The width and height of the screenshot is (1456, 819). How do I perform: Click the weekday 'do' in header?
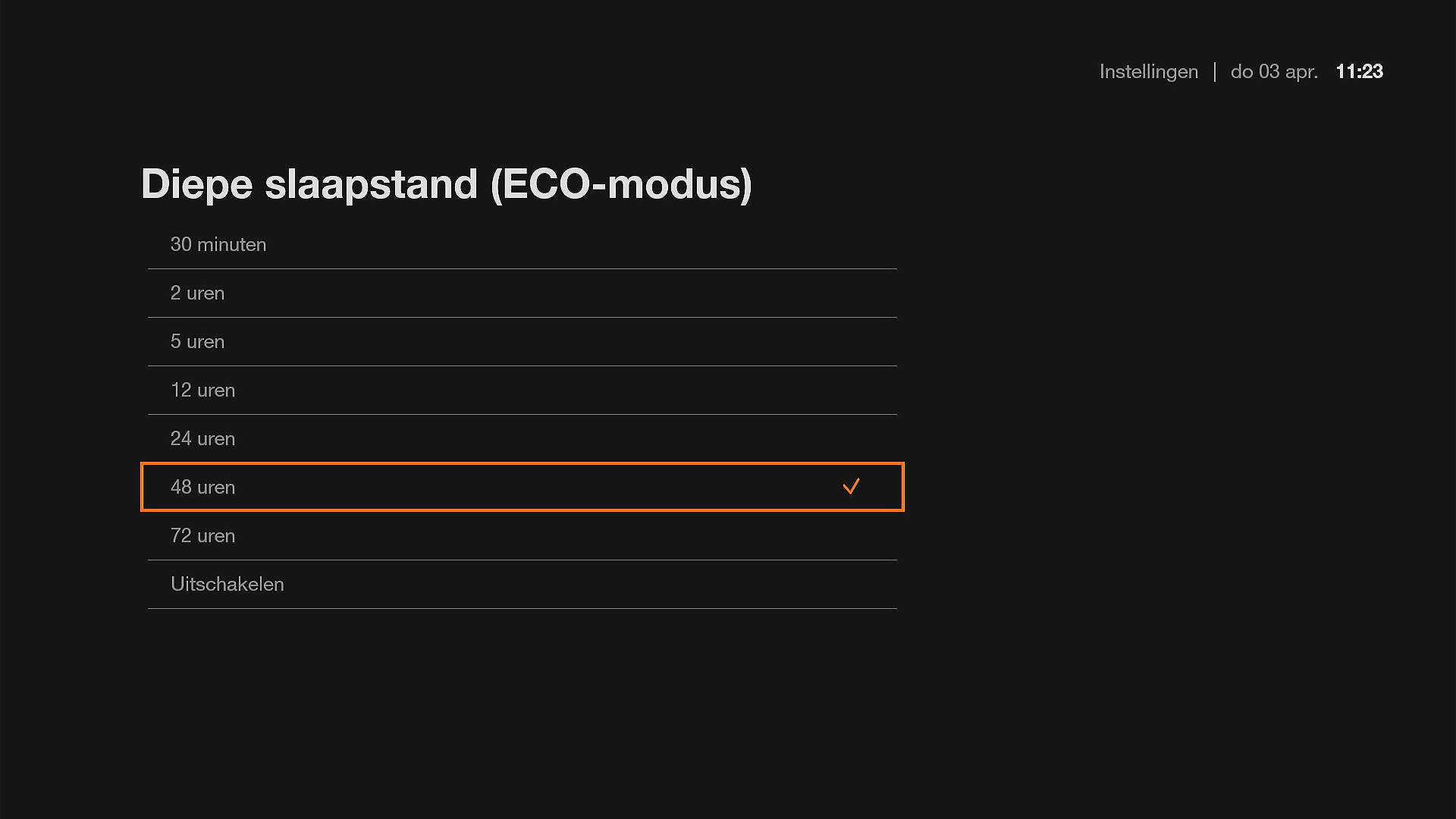pyautogui.click(x=1241, y=71)
